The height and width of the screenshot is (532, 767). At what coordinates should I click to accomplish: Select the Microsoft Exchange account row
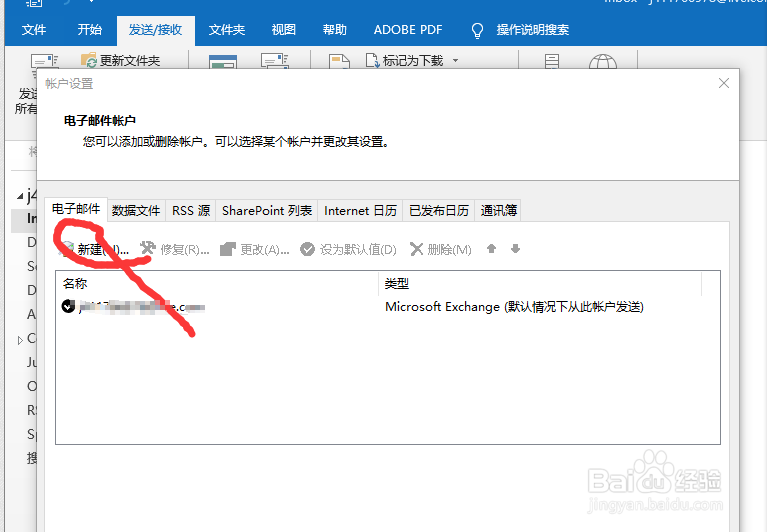387,307
